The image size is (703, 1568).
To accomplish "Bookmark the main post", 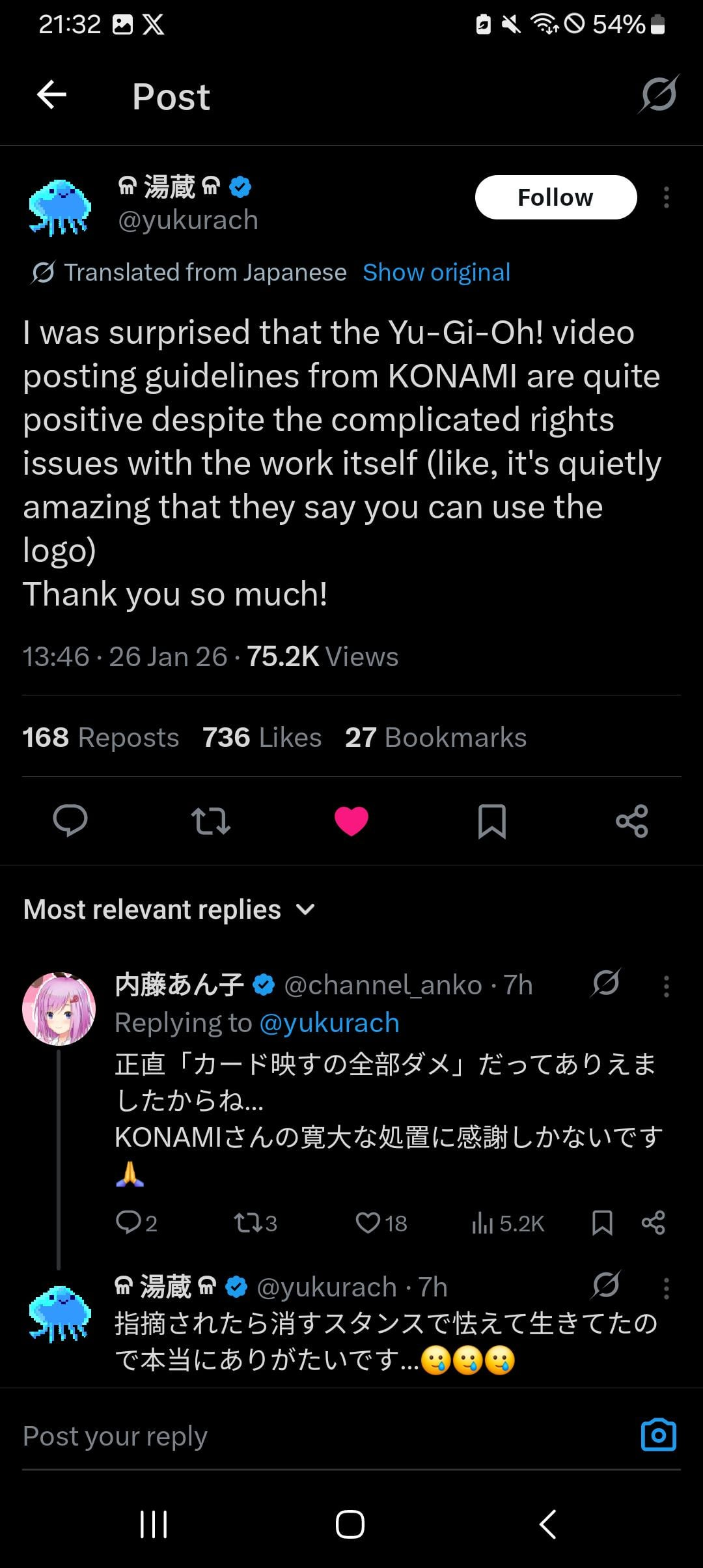I will point(491,820).
